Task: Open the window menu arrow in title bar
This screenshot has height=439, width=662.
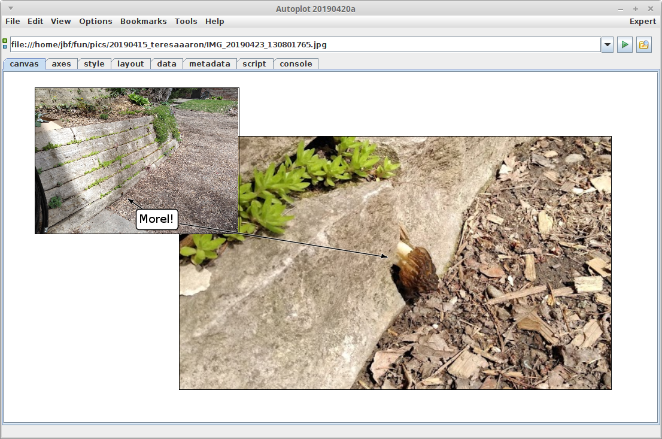Action: 11,8
